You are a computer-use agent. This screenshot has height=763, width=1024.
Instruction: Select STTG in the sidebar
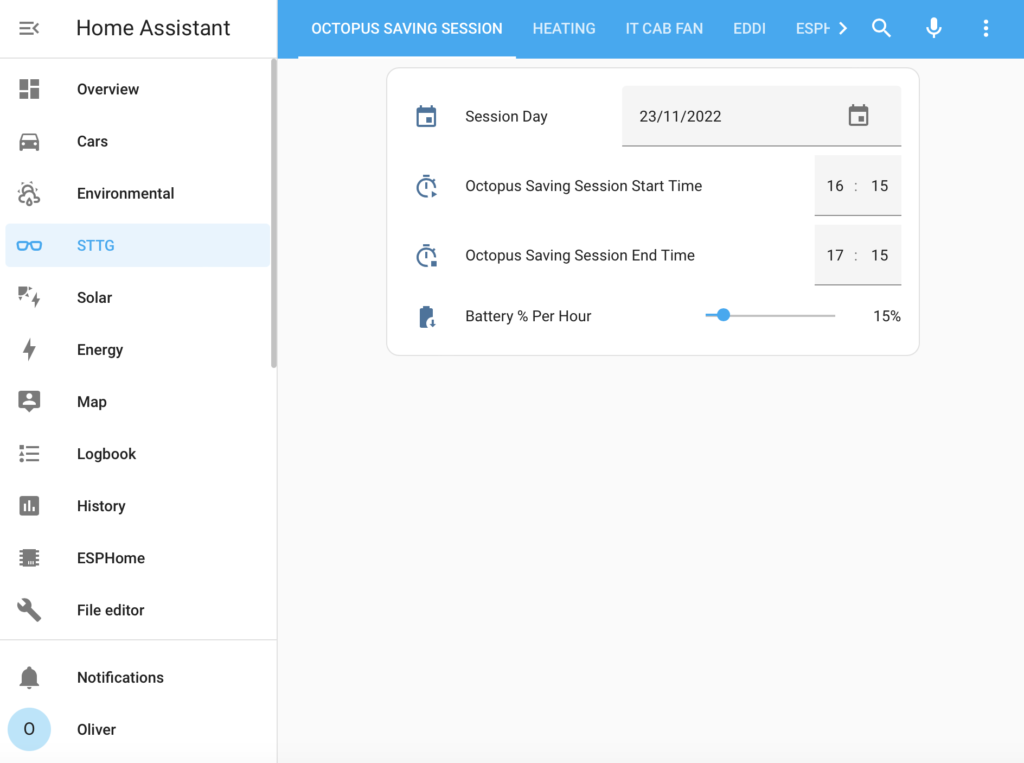click(x=137, y=246)
